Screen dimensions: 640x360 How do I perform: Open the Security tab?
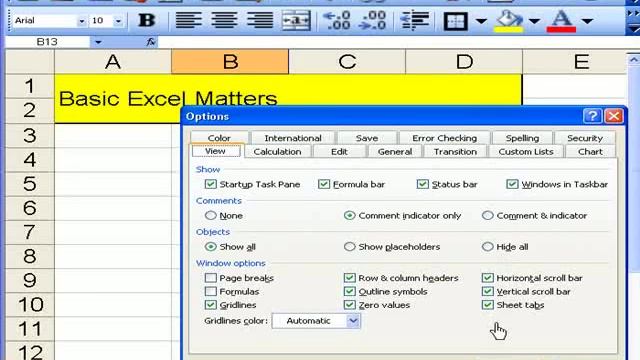point(585,138)
